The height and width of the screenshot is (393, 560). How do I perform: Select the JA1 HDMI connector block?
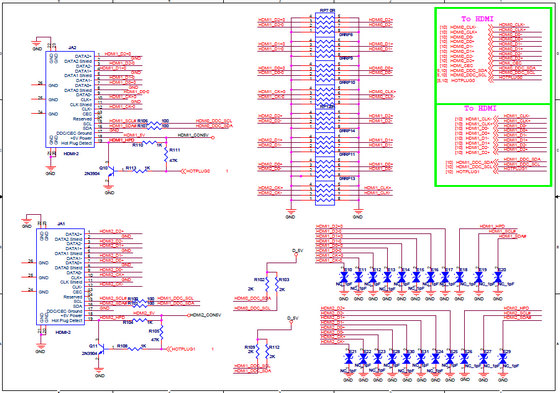point(61,277)
